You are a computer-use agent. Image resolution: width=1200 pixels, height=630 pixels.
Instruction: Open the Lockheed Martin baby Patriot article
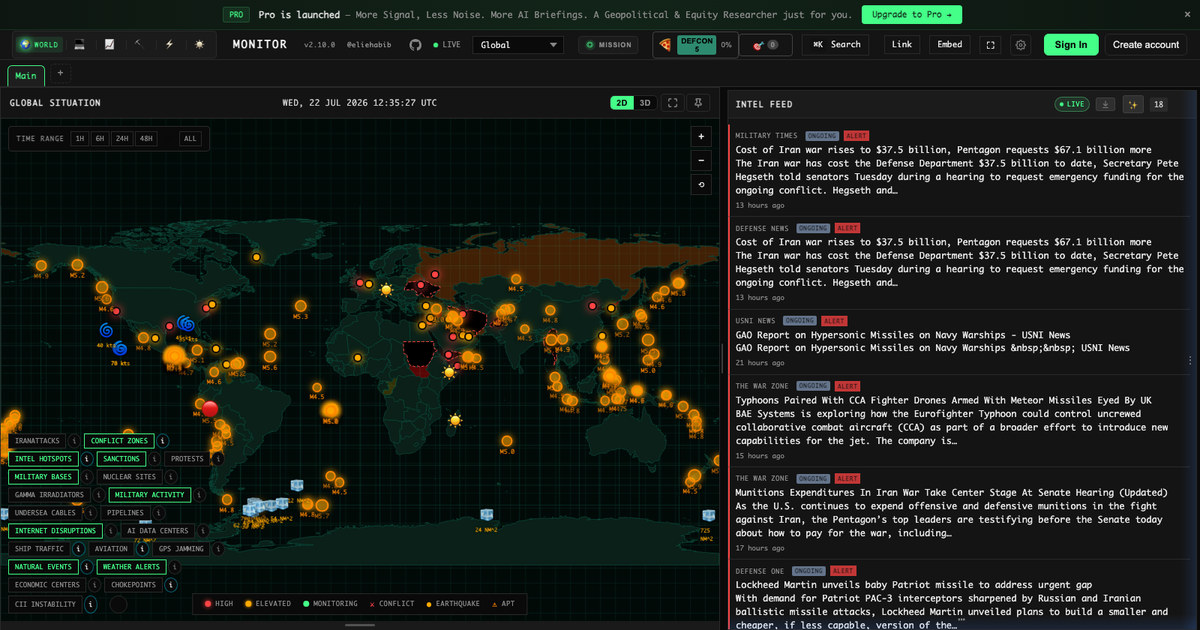tap(913, 585)
